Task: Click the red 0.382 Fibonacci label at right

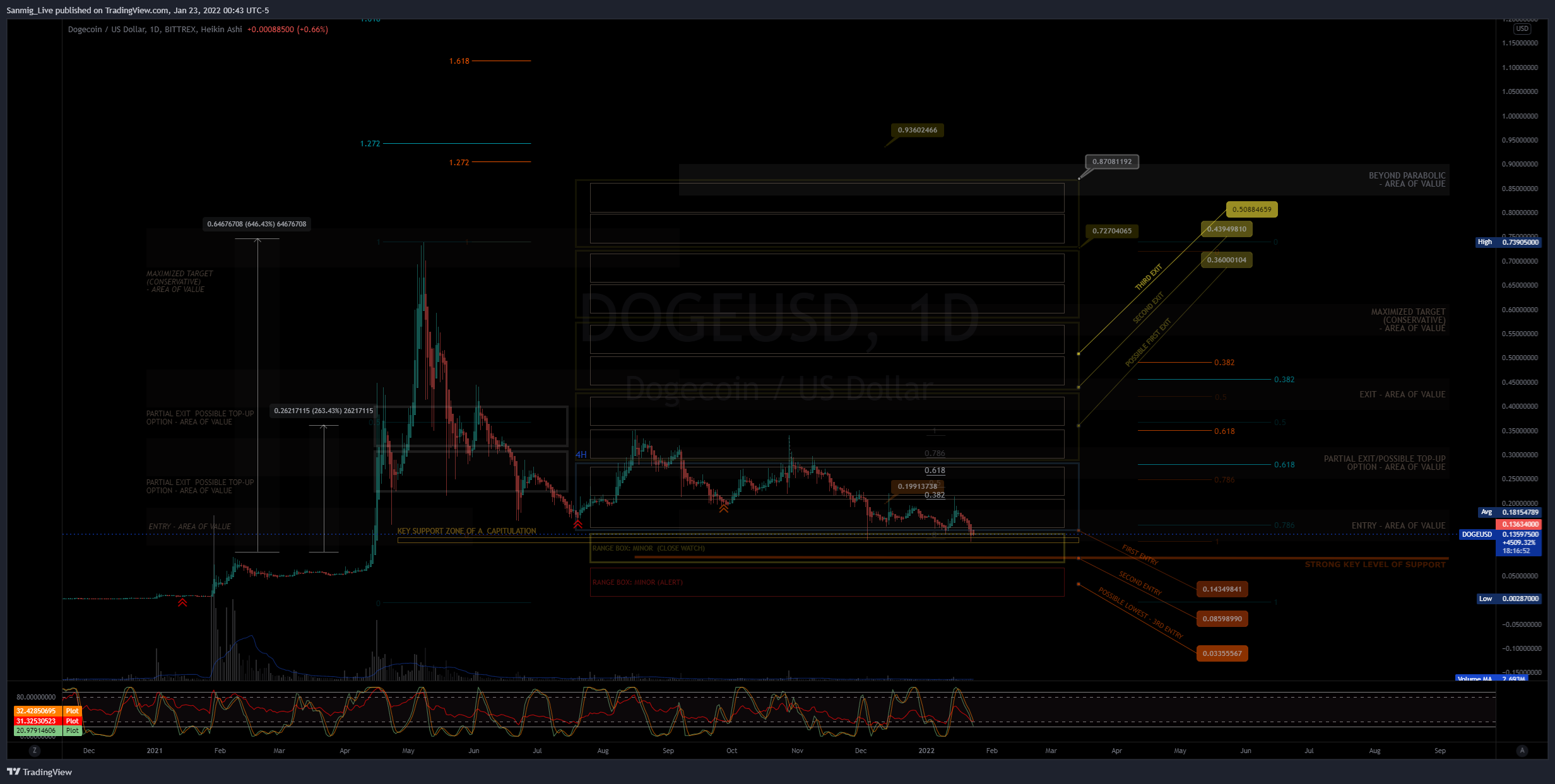Action: click(1224, 363)
